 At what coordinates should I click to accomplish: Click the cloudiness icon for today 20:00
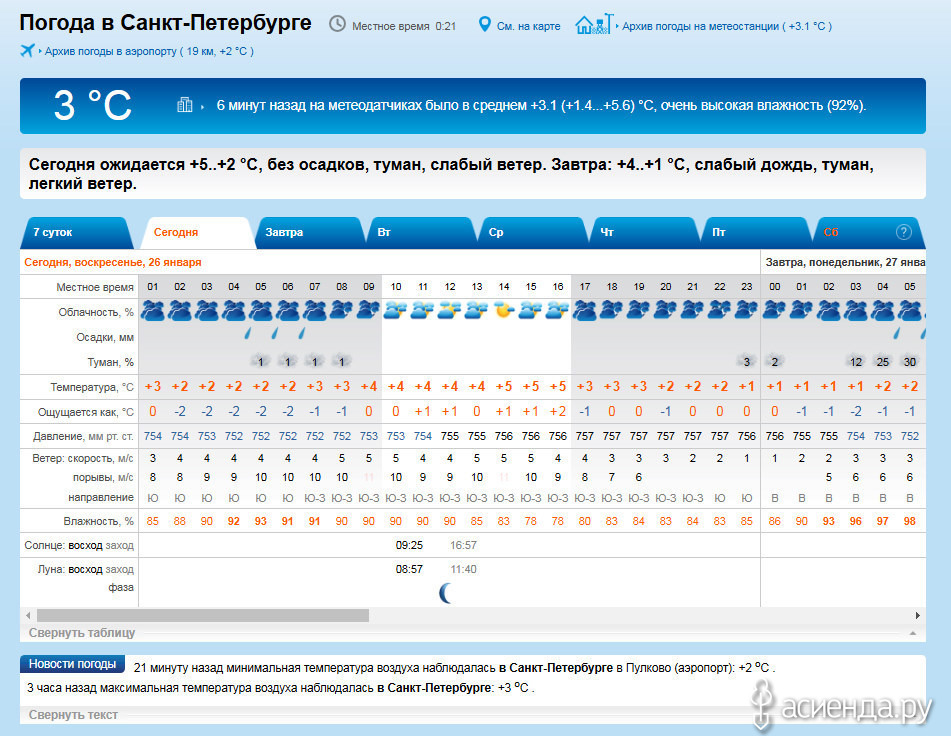tap(665, 310)
